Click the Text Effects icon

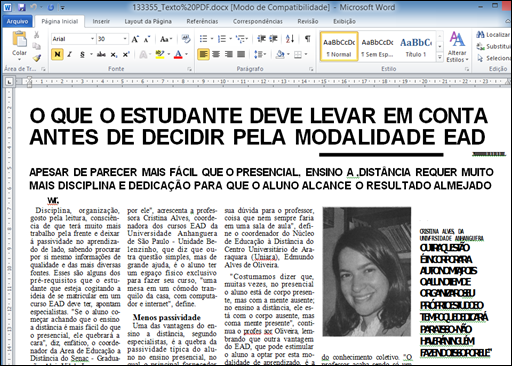tap(143, 54)
